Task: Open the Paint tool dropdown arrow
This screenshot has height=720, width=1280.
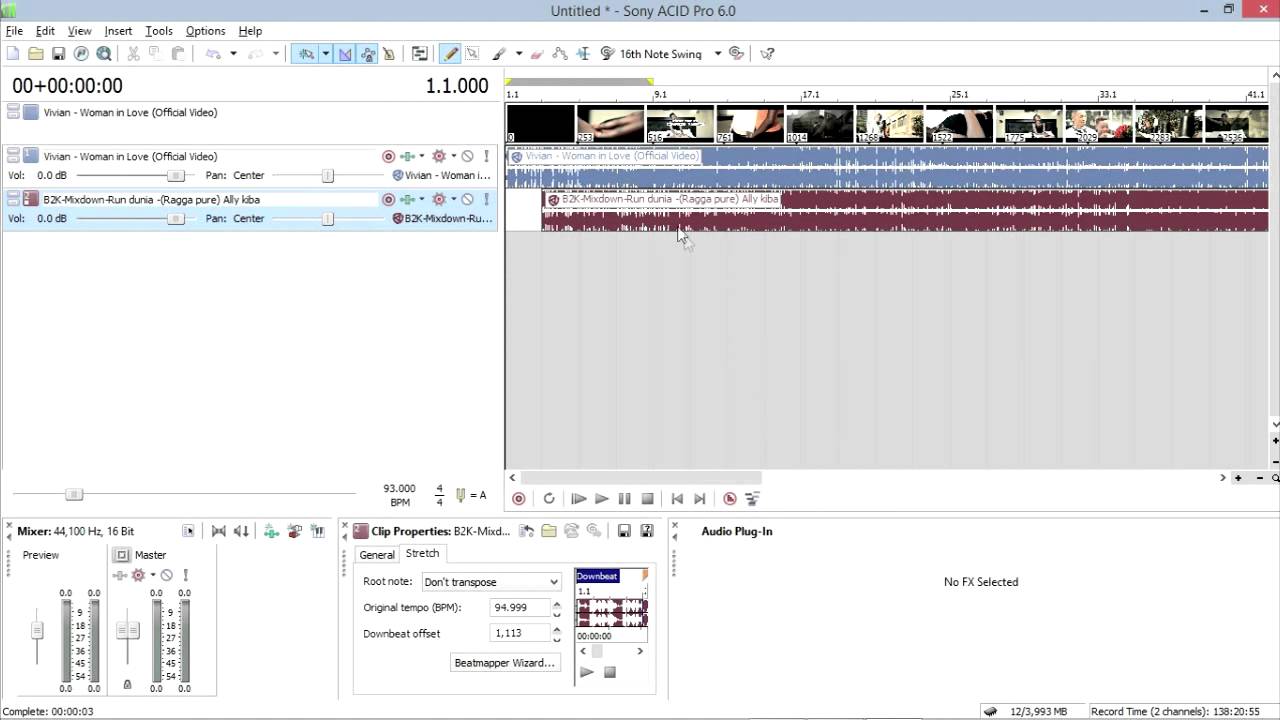Action: pyautogui.click(x=519, y=54)
